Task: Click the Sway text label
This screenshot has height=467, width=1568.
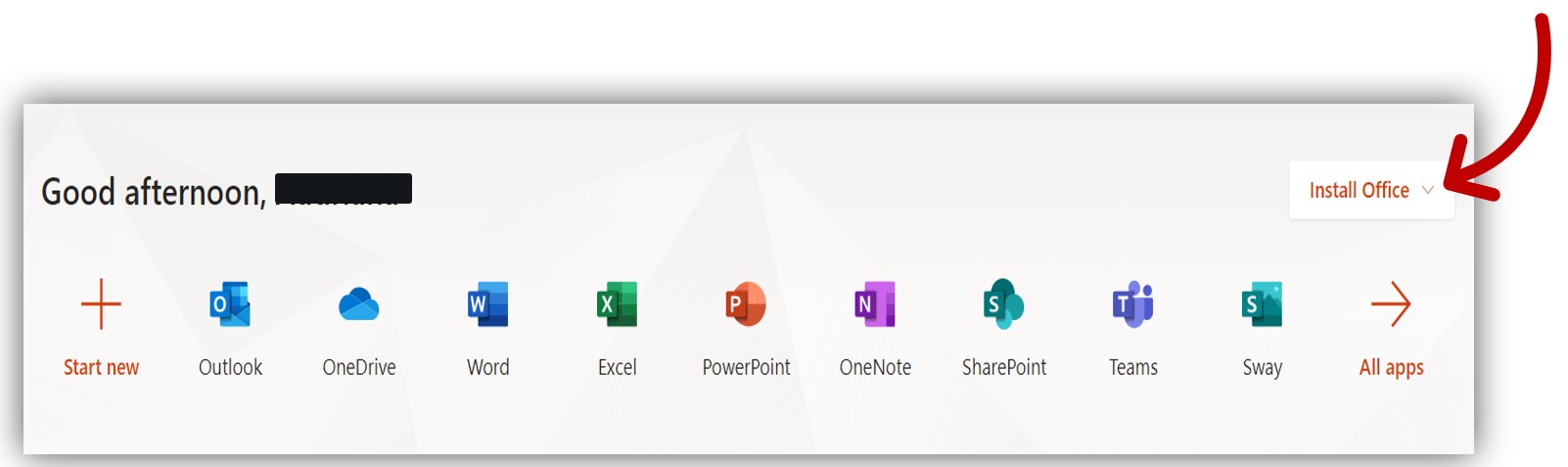Action: pos(1263,368)
